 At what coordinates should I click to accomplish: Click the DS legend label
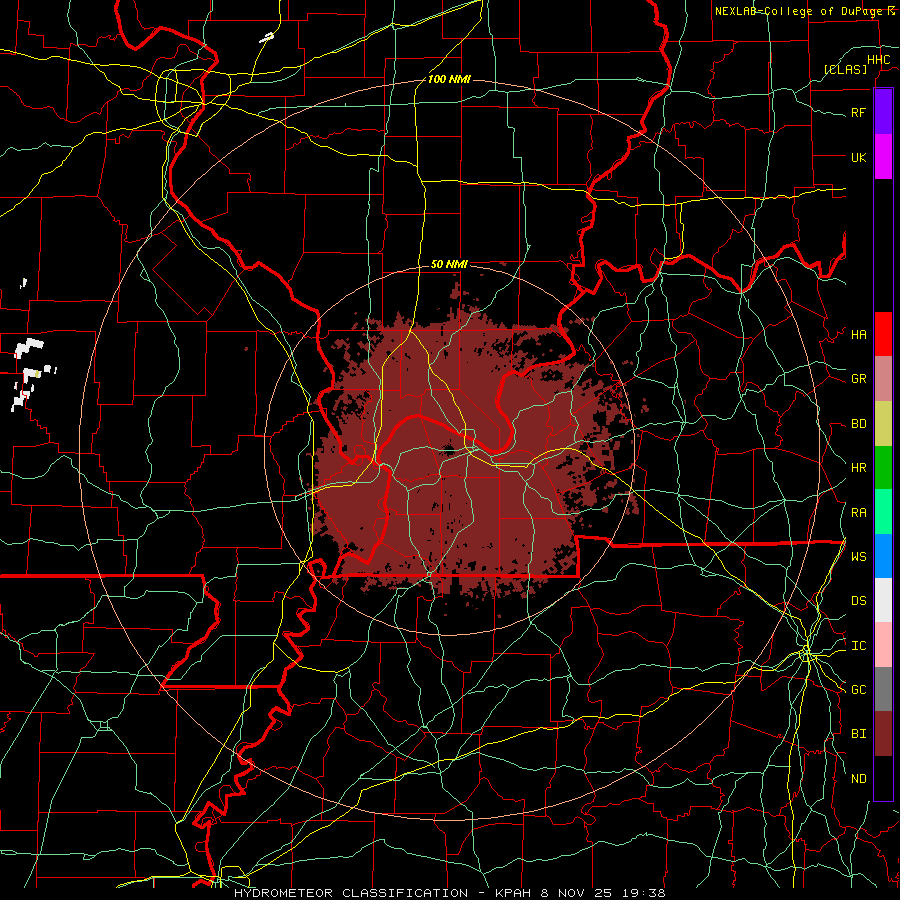[858, 601]
